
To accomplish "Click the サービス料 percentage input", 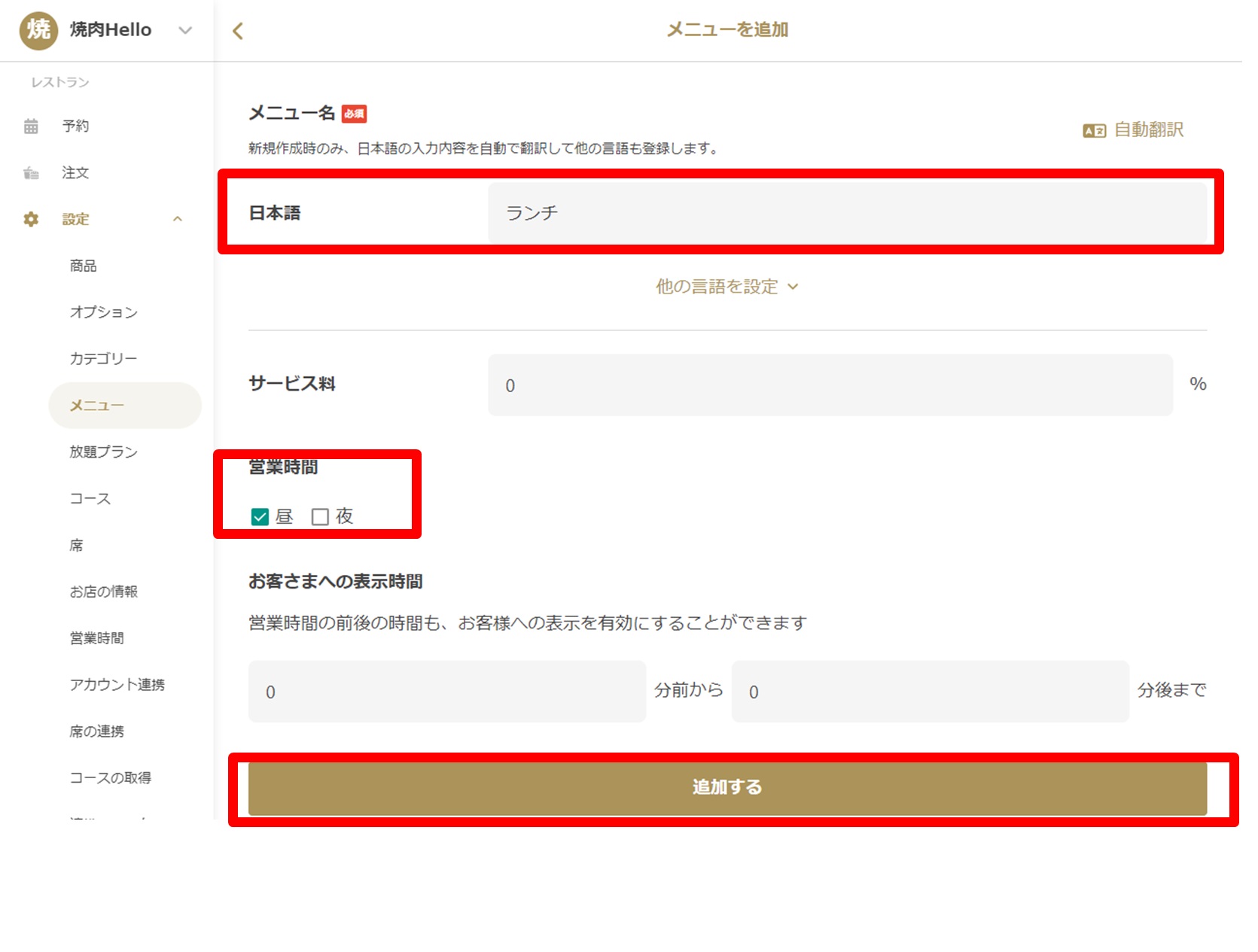I will [830, 385].
